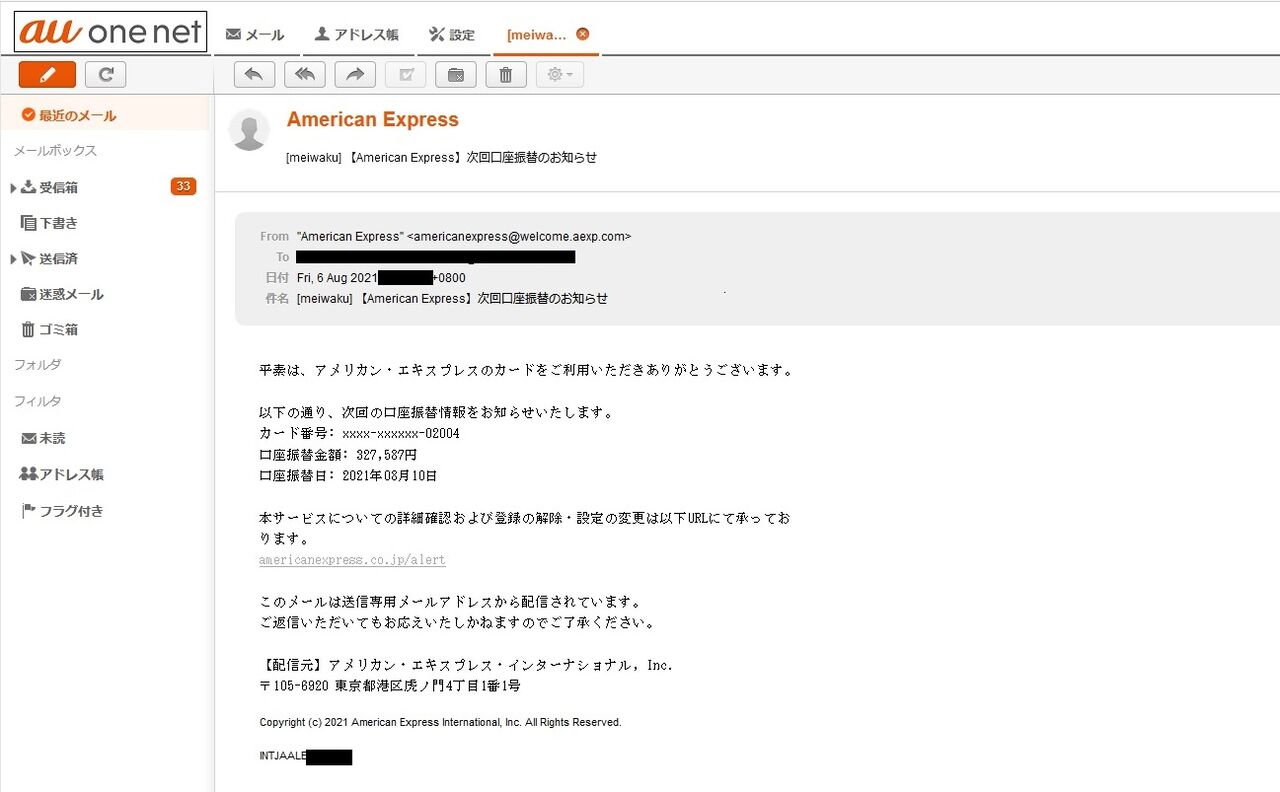Click the Copyright (c) 2021 American Express line
The height and width of the screenshot is (792, 1280).
pyautogui.click(x=440, y=722)
